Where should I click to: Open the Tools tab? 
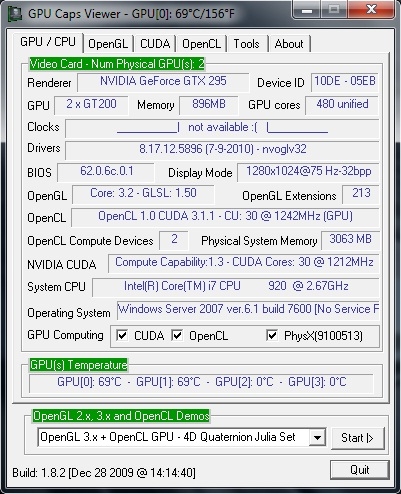[246, 44]
